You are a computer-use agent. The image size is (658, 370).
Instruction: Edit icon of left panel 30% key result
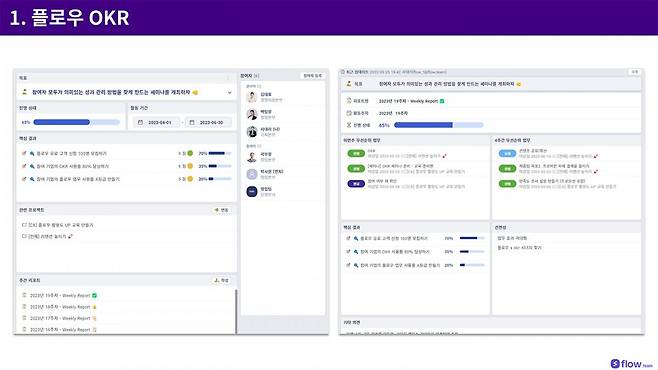[24, 166]
